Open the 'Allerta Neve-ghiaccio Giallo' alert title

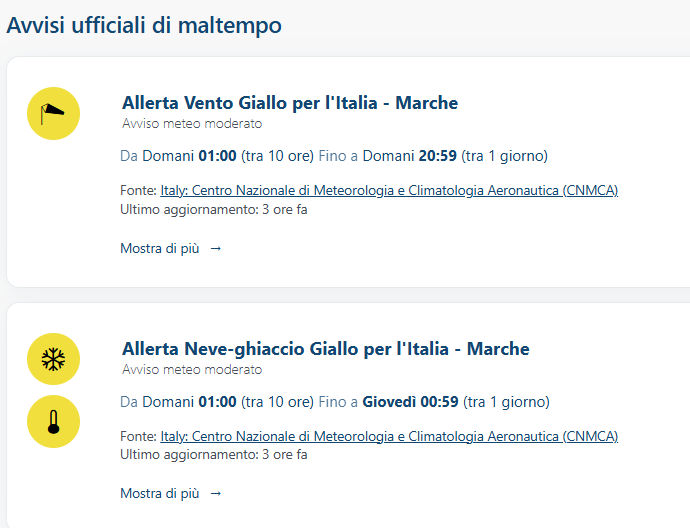tap(325, 349)
